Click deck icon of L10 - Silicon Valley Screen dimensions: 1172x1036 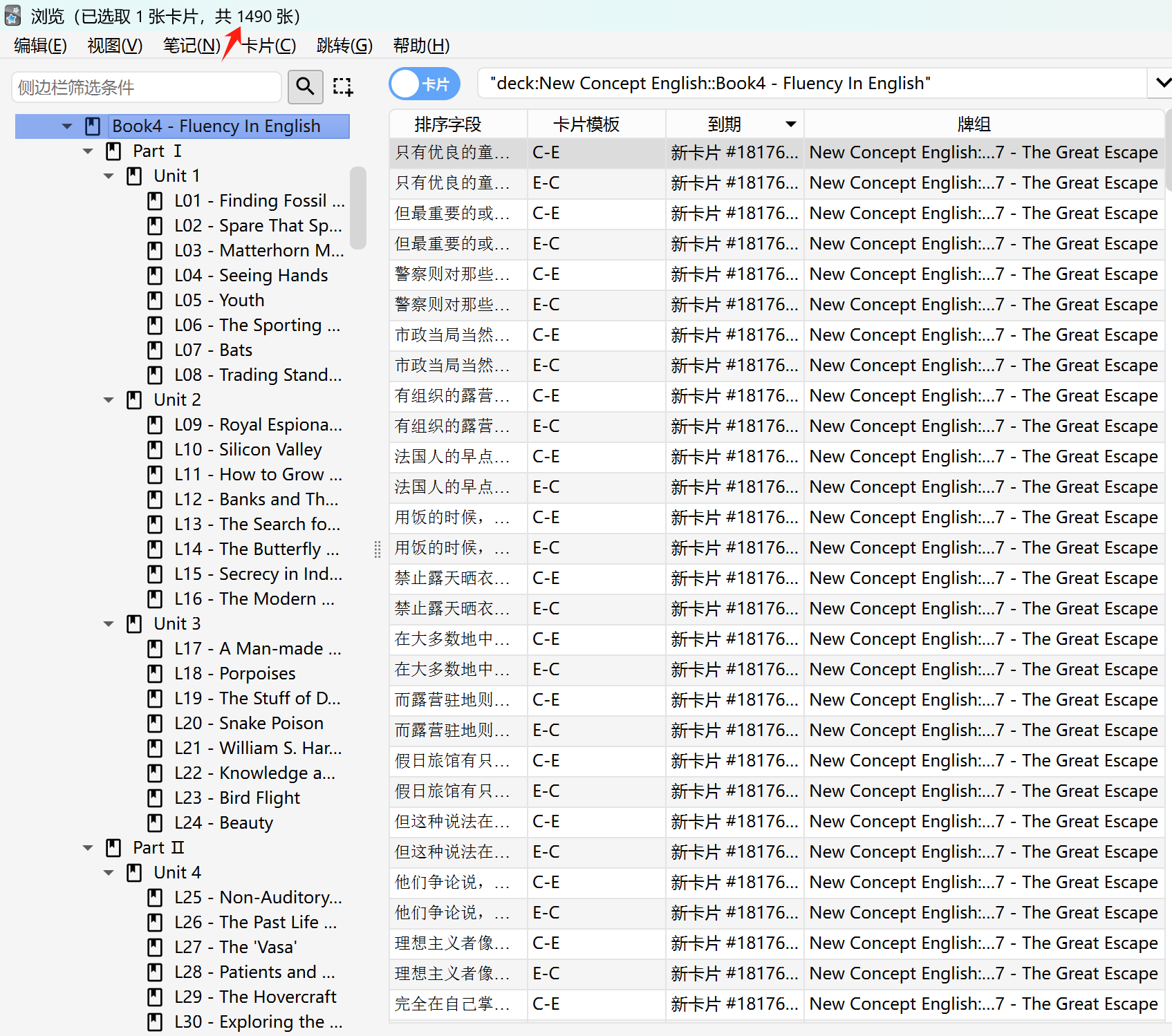[155, 449]
